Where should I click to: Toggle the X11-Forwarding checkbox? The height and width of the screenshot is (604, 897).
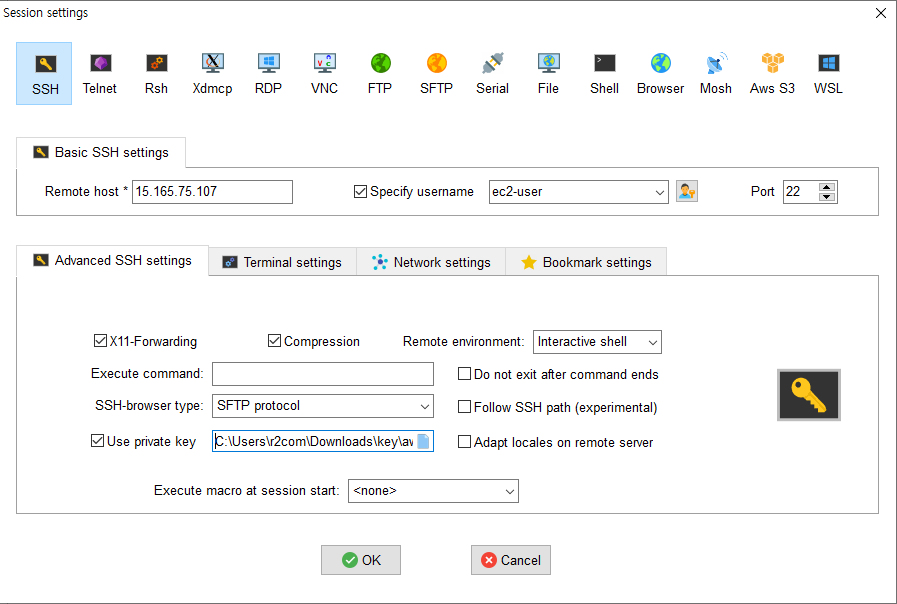(x=100, y=341)
